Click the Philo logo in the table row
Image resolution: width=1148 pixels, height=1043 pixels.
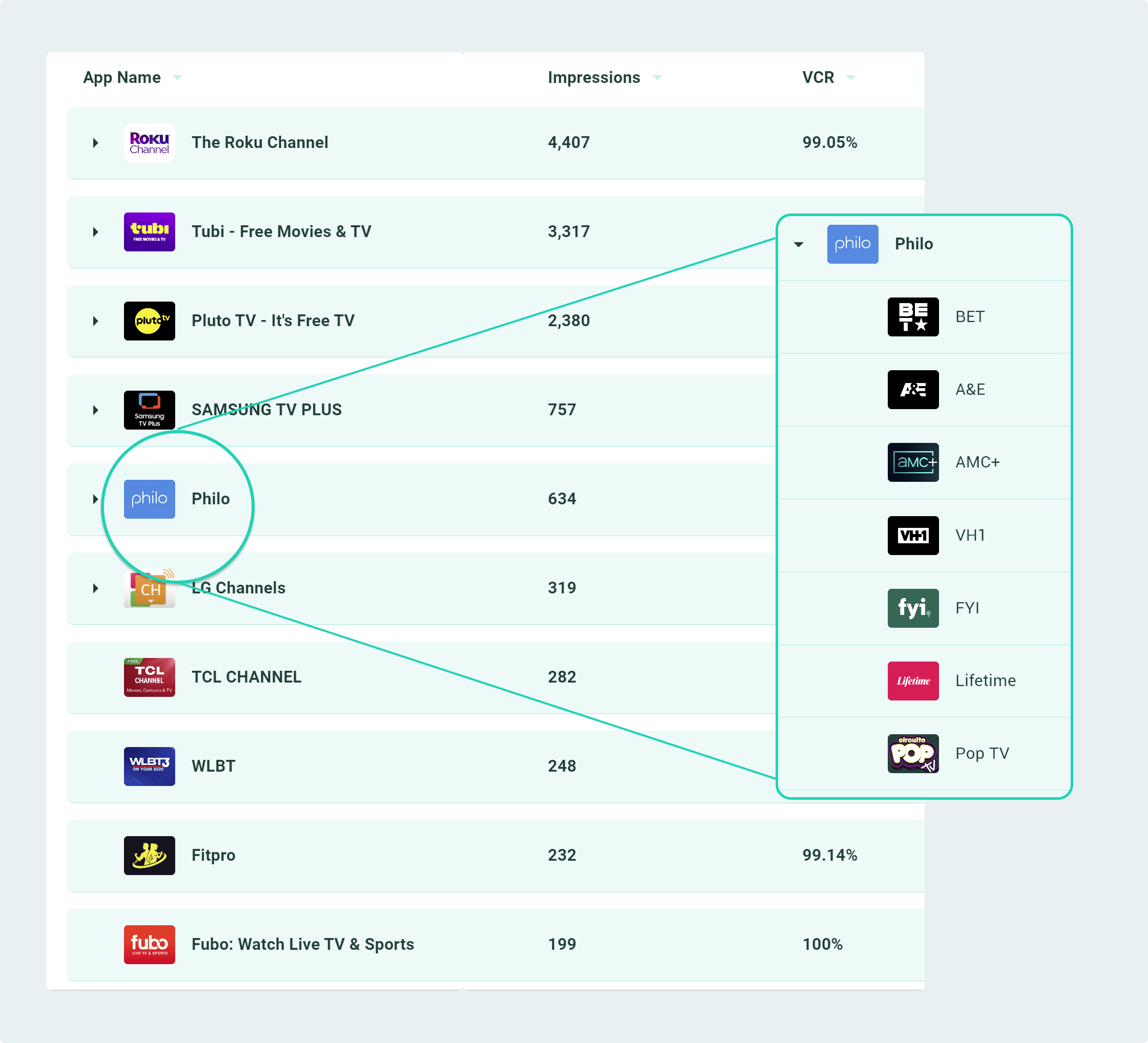pyautogui.click(x=149, y=499)
